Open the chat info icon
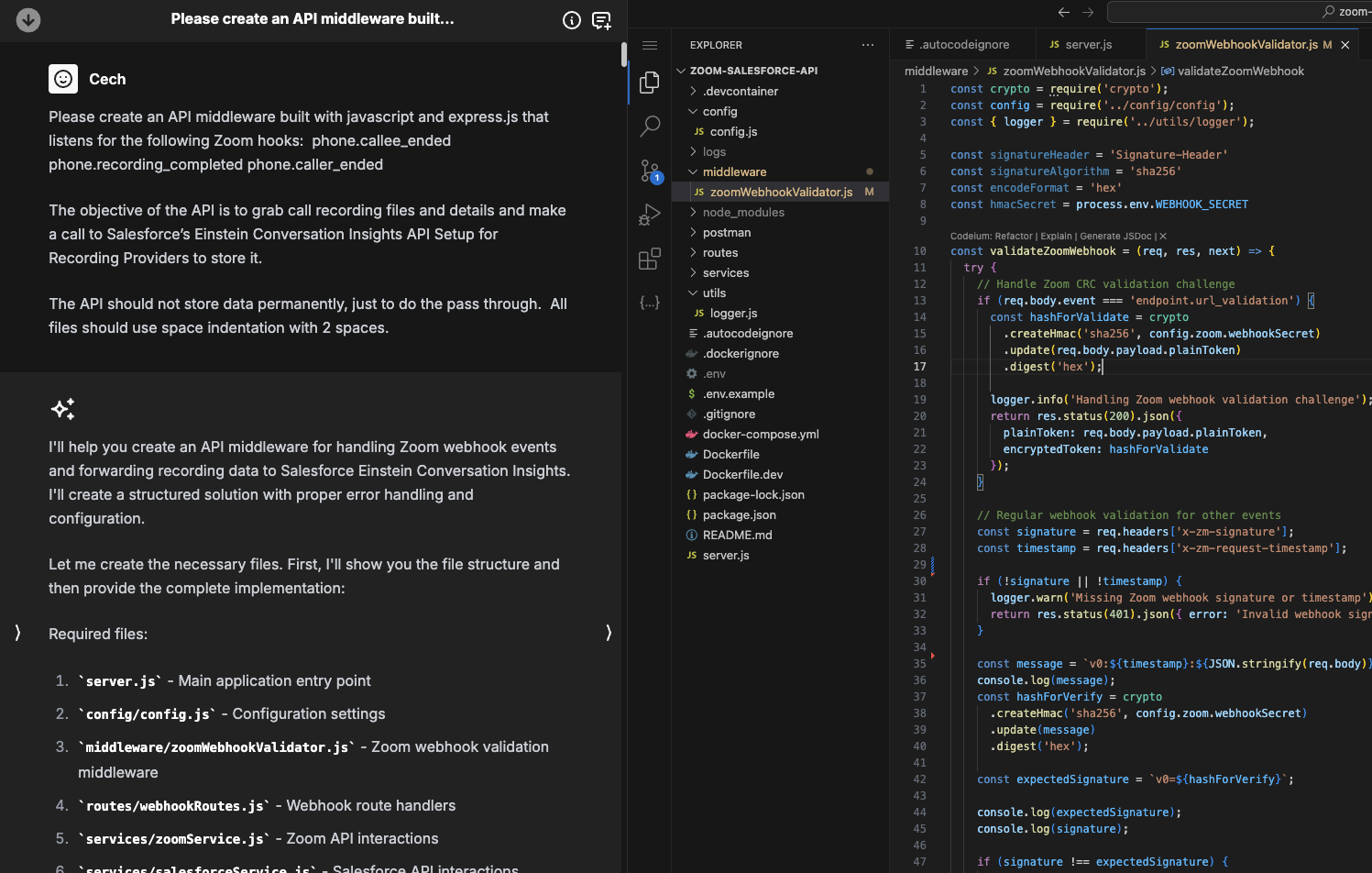1372x873 pixels. point(572,20)
